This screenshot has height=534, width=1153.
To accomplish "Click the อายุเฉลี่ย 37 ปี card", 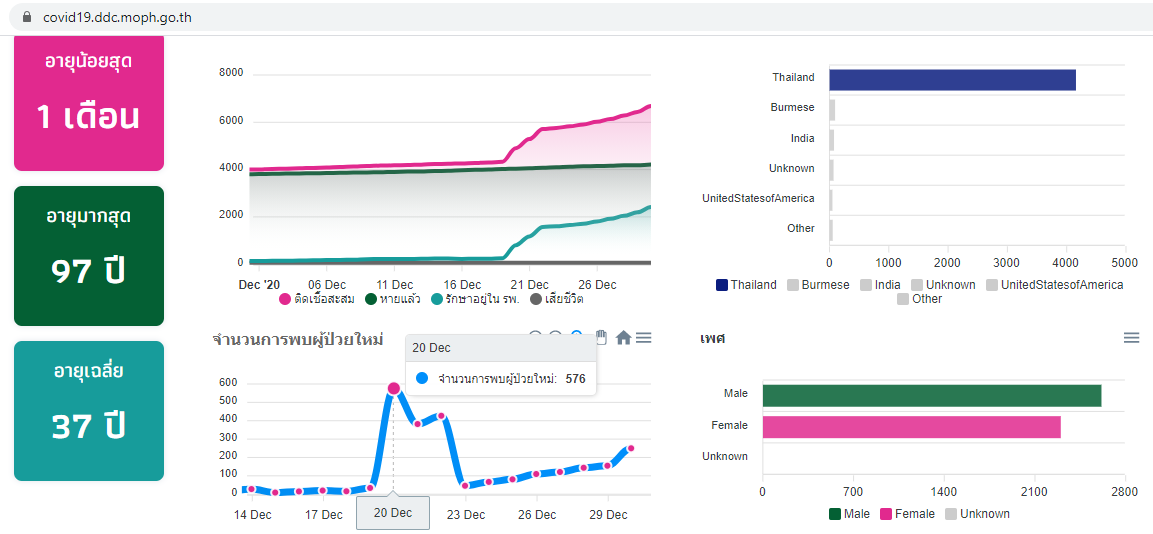I will point(89,410).
